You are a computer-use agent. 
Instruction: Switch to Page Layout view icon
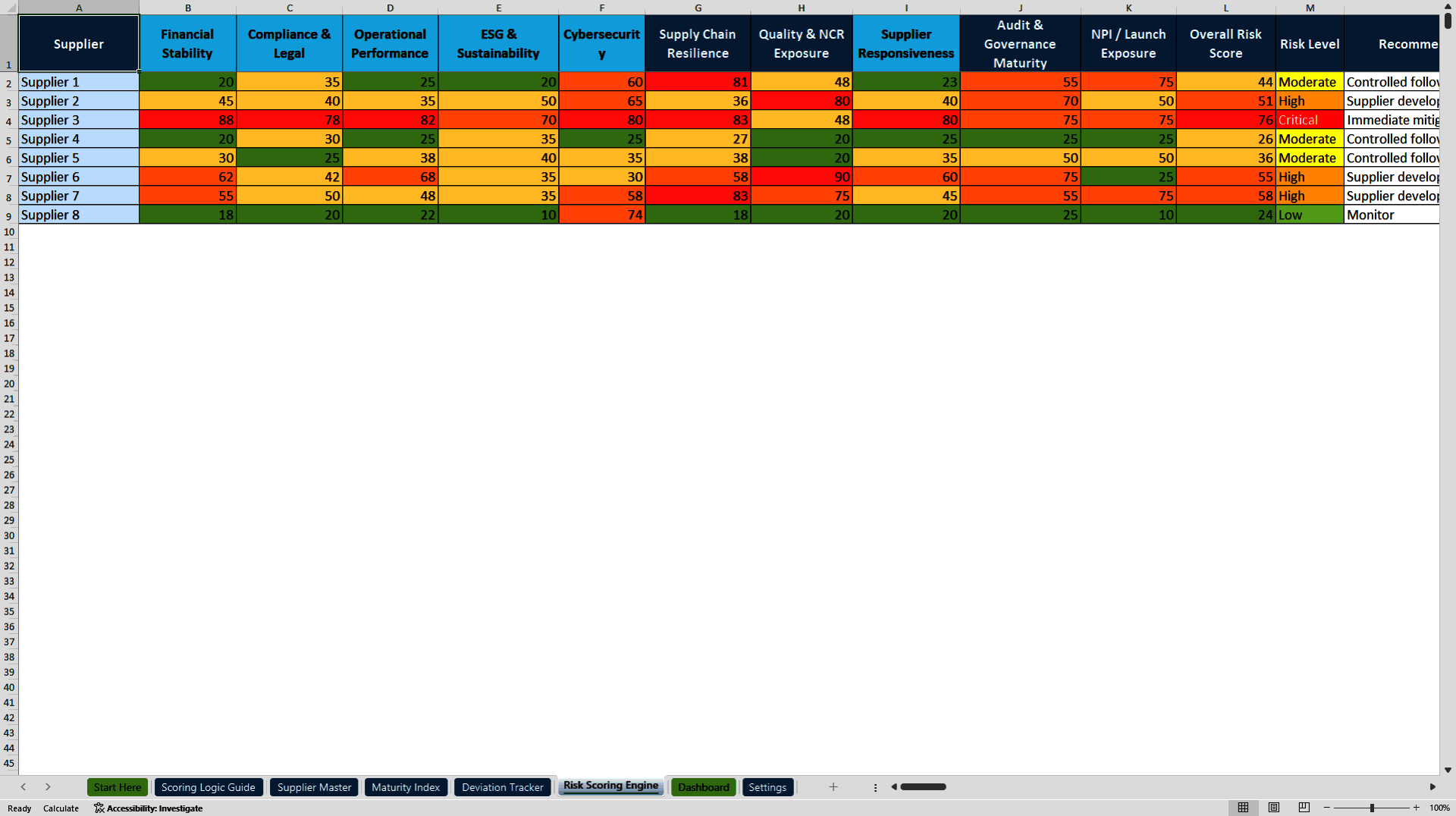(1274, 808)
